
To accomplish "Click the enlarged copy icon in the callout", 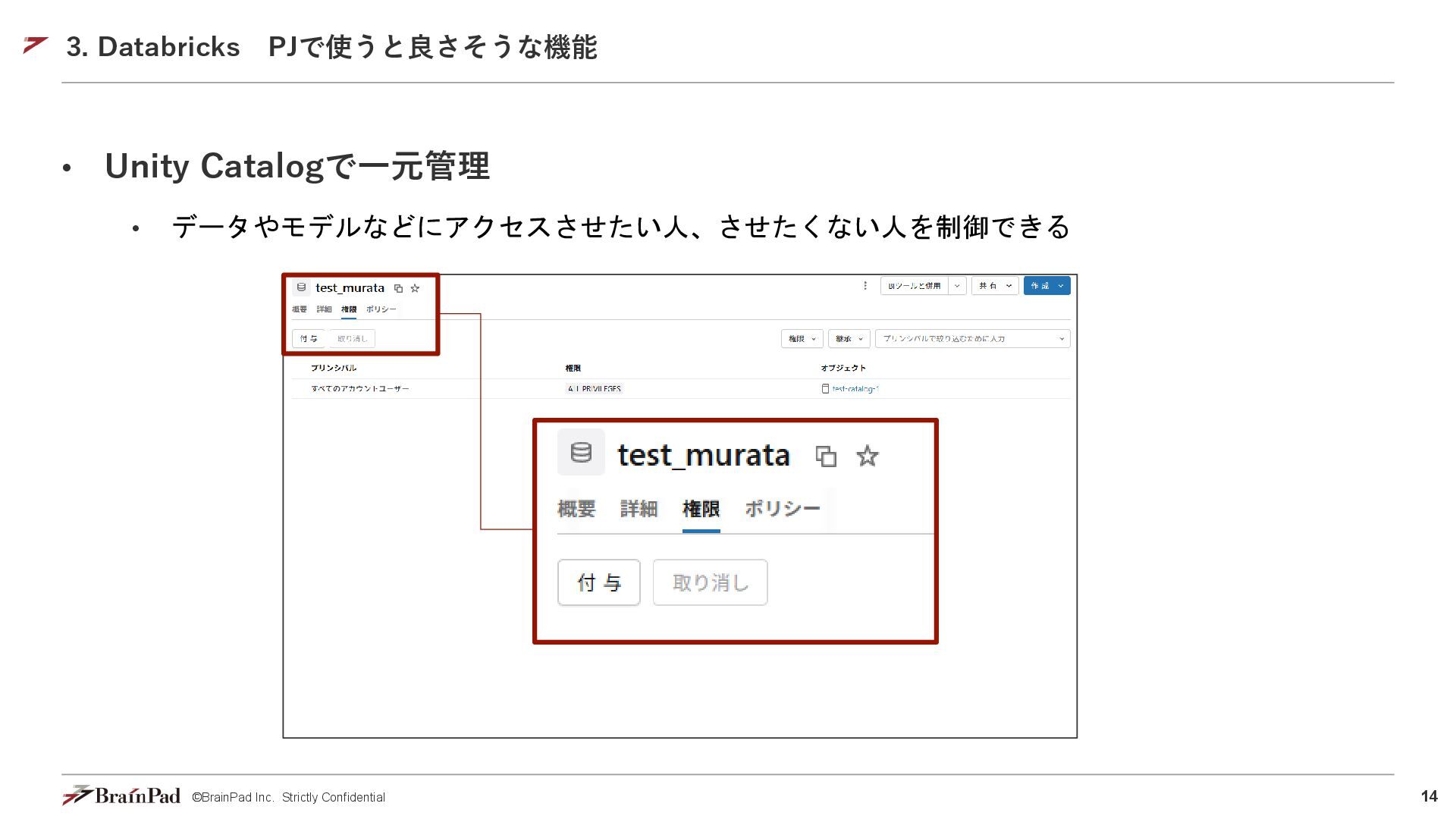I will tap(826, 456).
